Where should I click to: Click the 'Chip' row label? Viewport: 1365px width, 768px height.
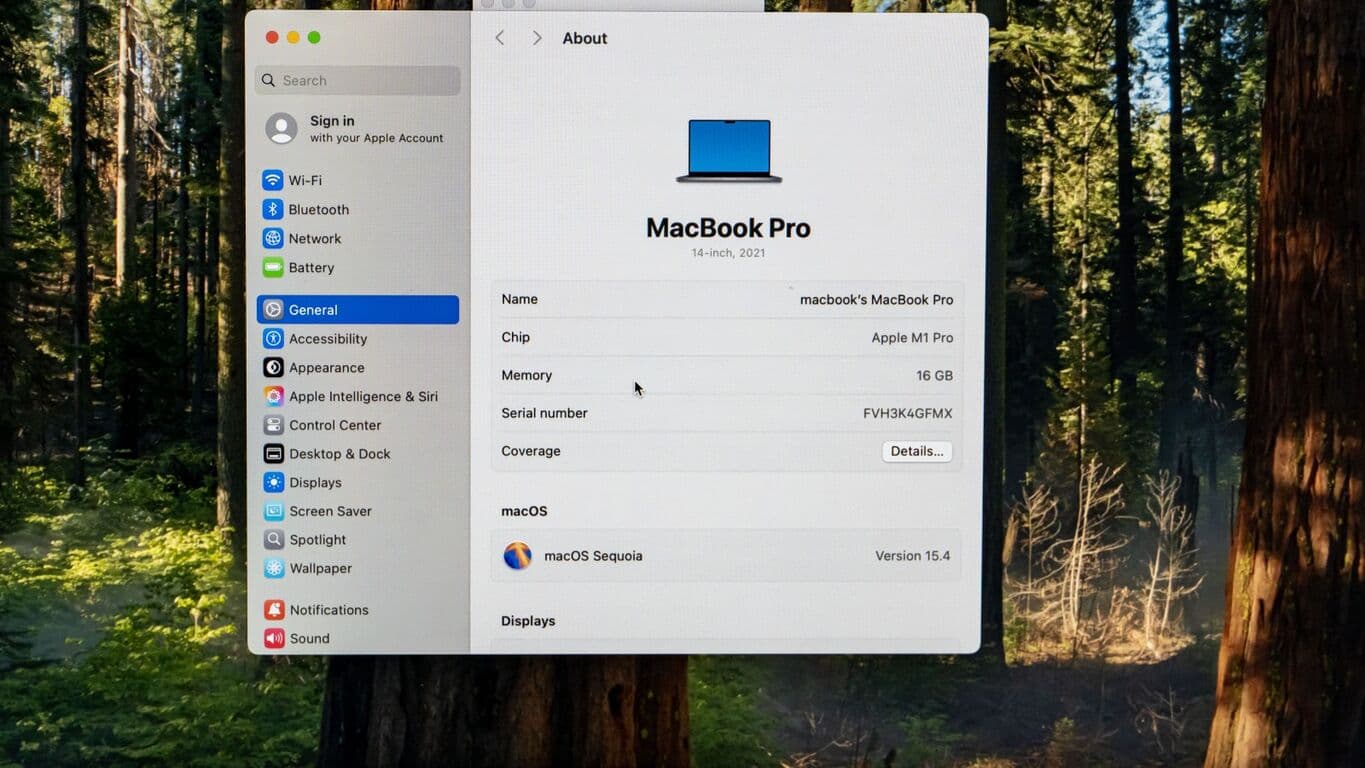515,337
